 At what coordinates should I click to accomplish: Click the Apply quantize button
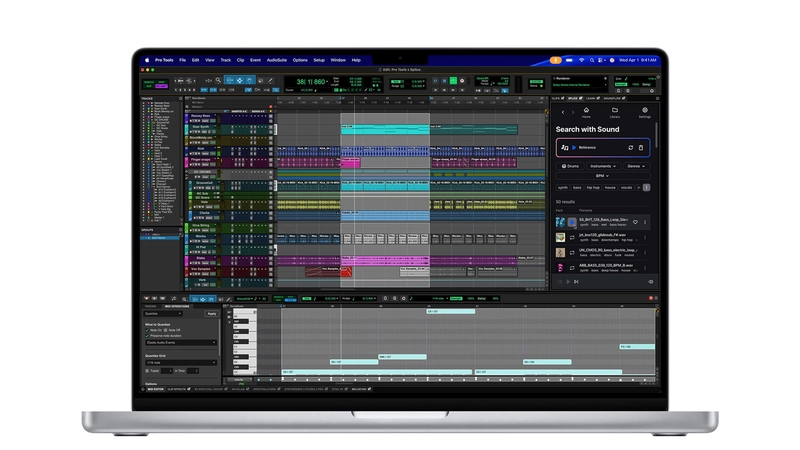click(211, 313)
